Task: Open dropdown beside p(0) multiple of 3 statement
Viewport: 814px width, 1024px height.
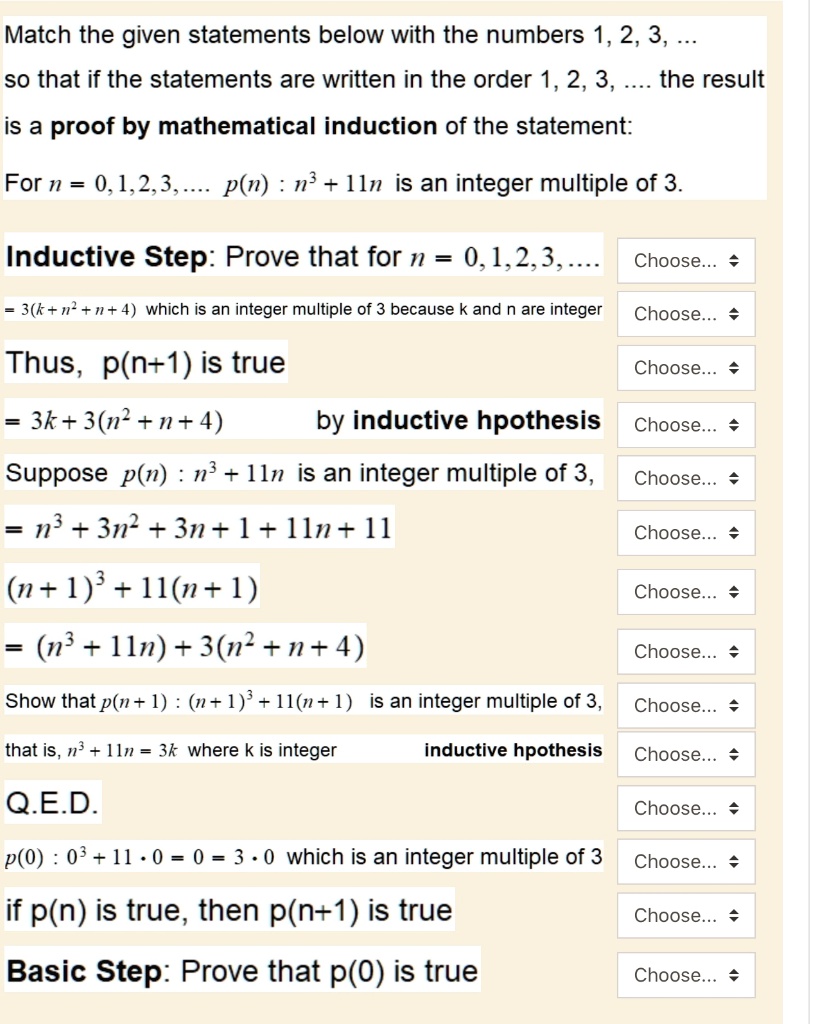Action: pyautogui.click(x=685, y=861)
